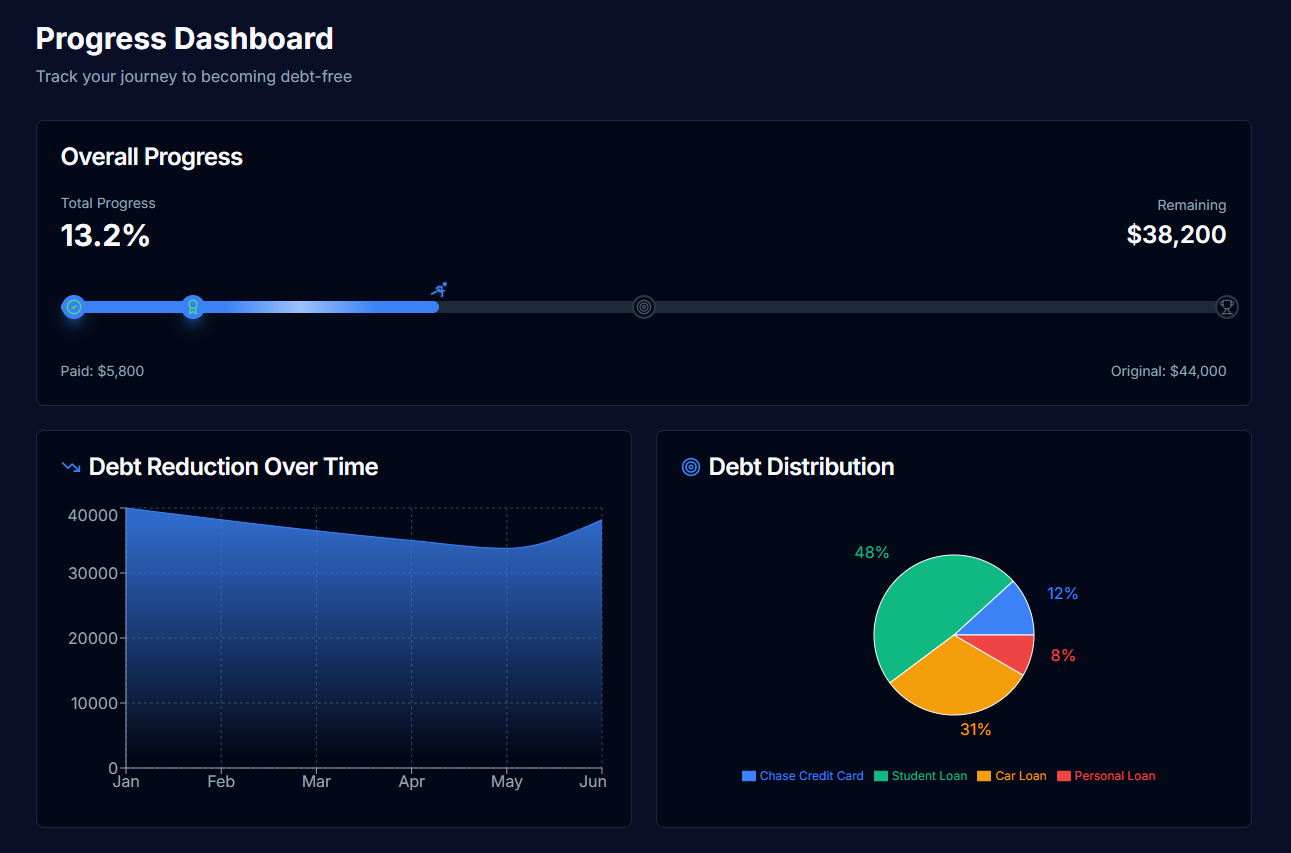Select the award ribbon milestone marker
Screen dimensions: 1291x853
click(193, 307)
